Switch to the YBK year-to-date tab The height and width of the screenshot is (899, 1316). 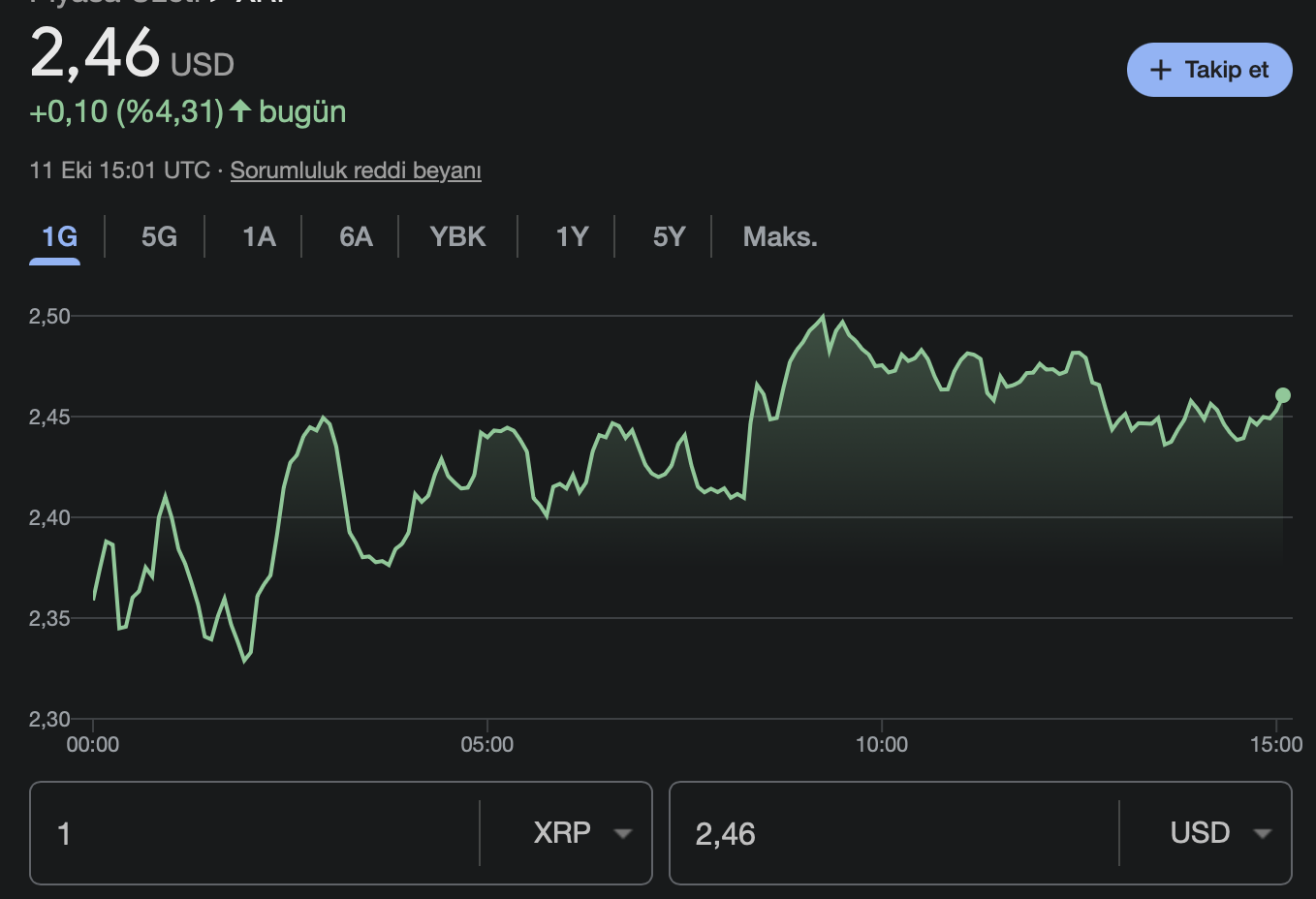[x=457, y=237]
